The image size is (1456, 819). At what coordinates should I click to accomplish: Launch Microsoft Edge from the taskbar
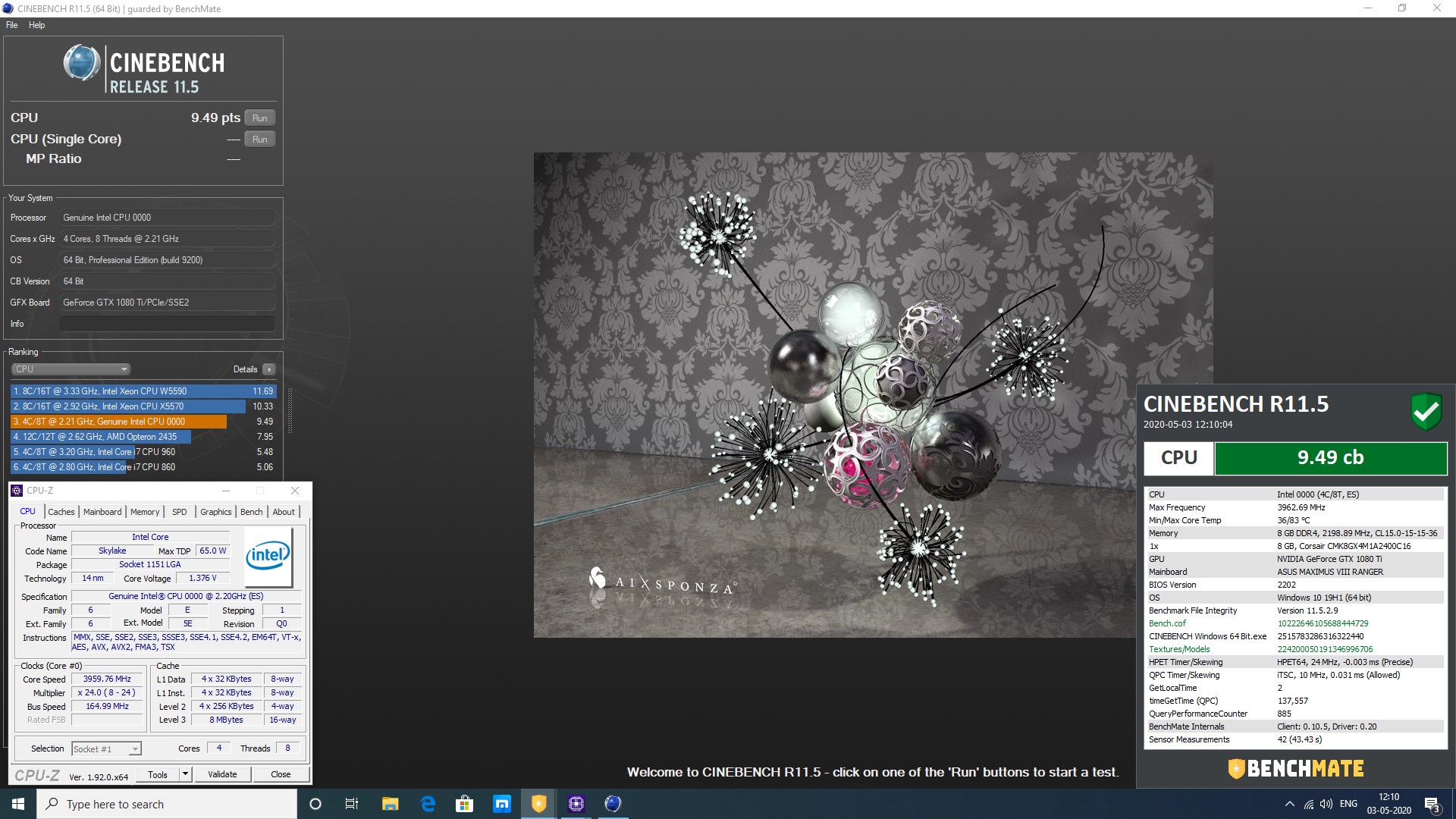point(428,804)
